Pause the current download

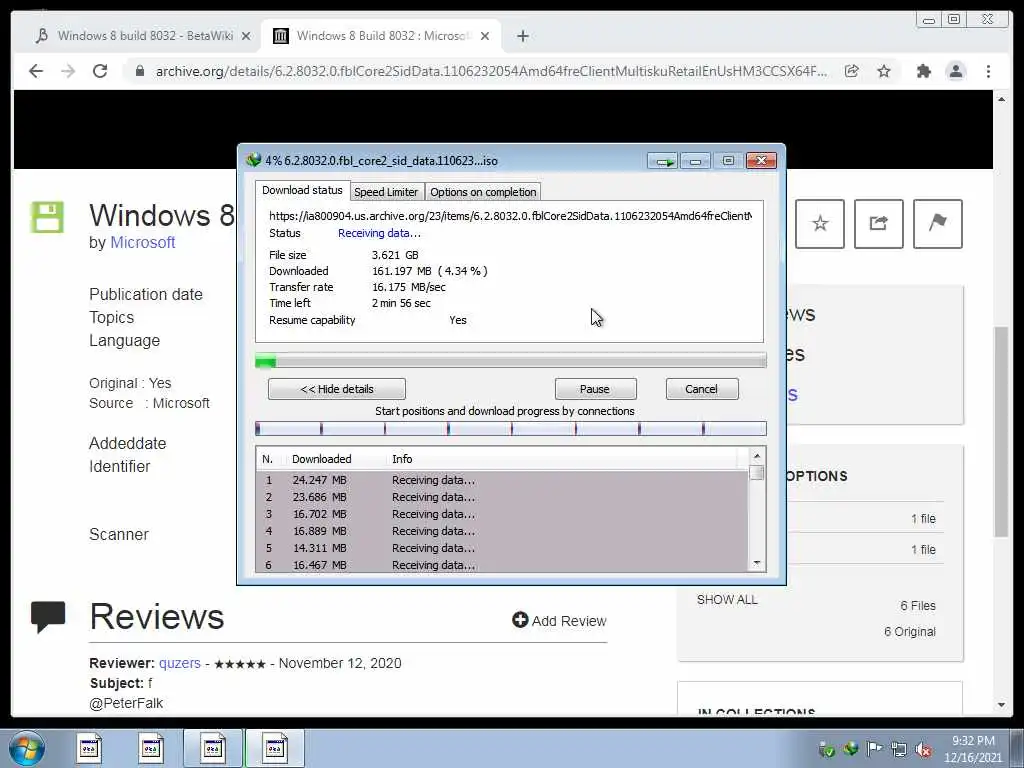tap(595, 389)
